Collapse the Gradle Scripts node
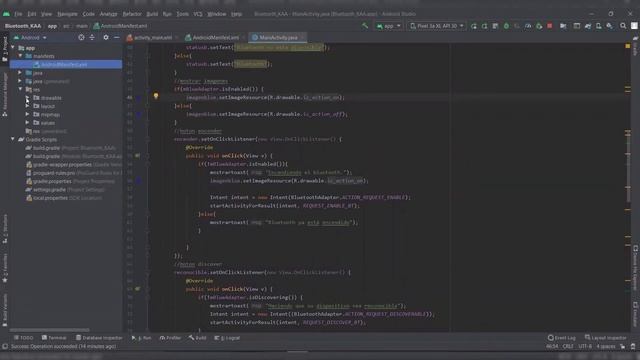The width and height of the screenshot is (640, 360). click(x=13, y=140)
